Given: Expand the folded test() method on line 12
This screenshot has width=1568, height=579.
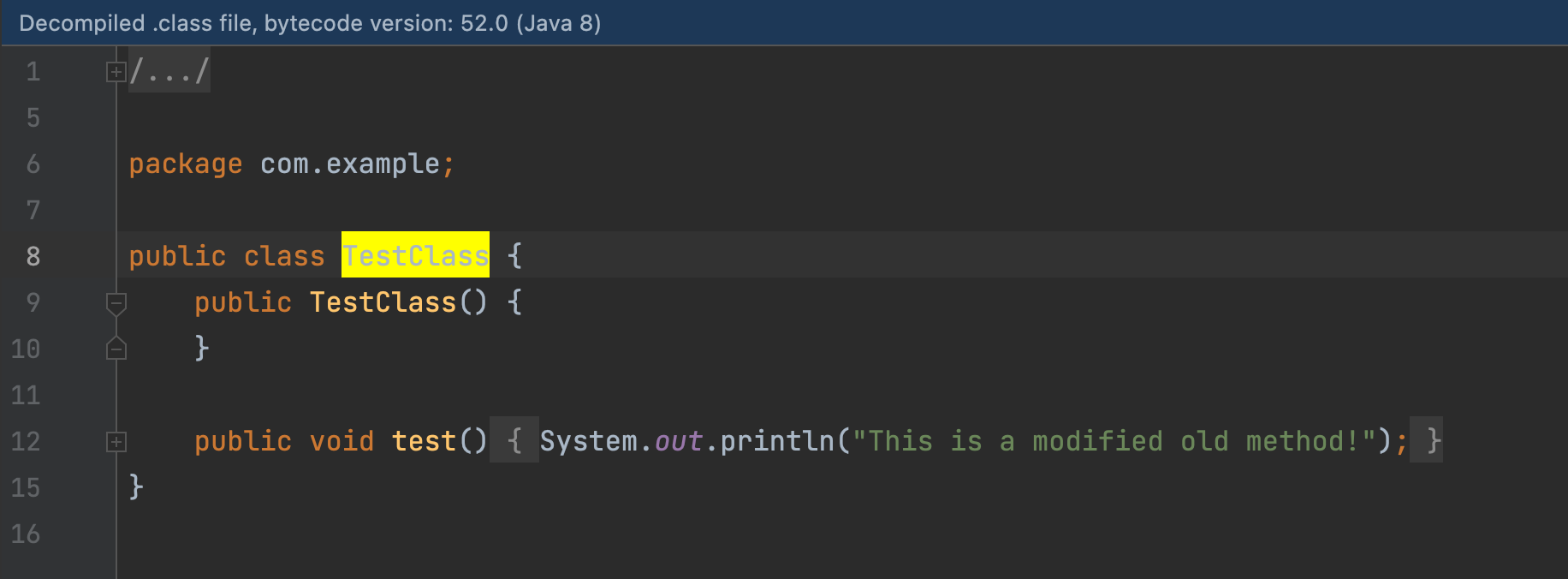Looking at the screenshot, I should [x=116, y=442].
